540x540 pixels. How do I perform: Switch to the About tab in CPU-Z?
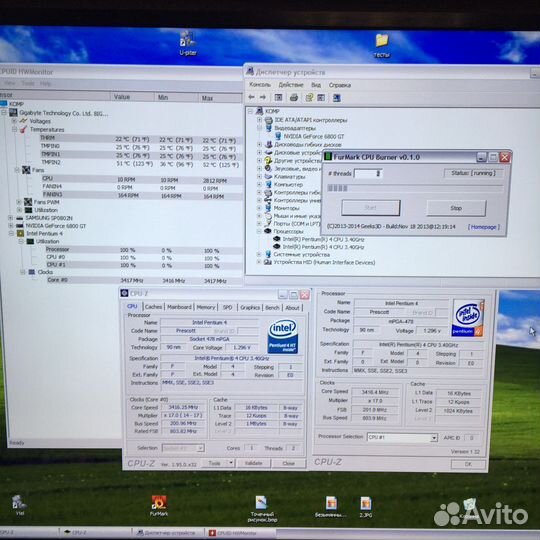tap(292, 308)
